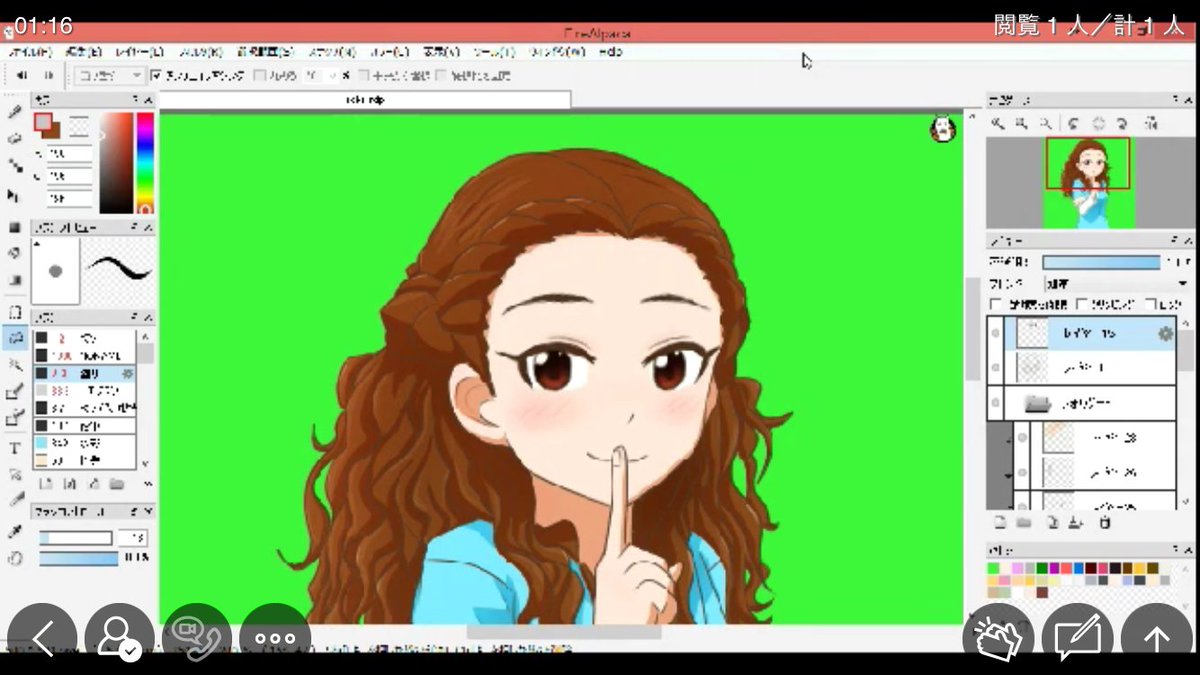Select the Dot tool
Image resolution: width=1200 pixels, height=675 pixels.
coord(14,167)
